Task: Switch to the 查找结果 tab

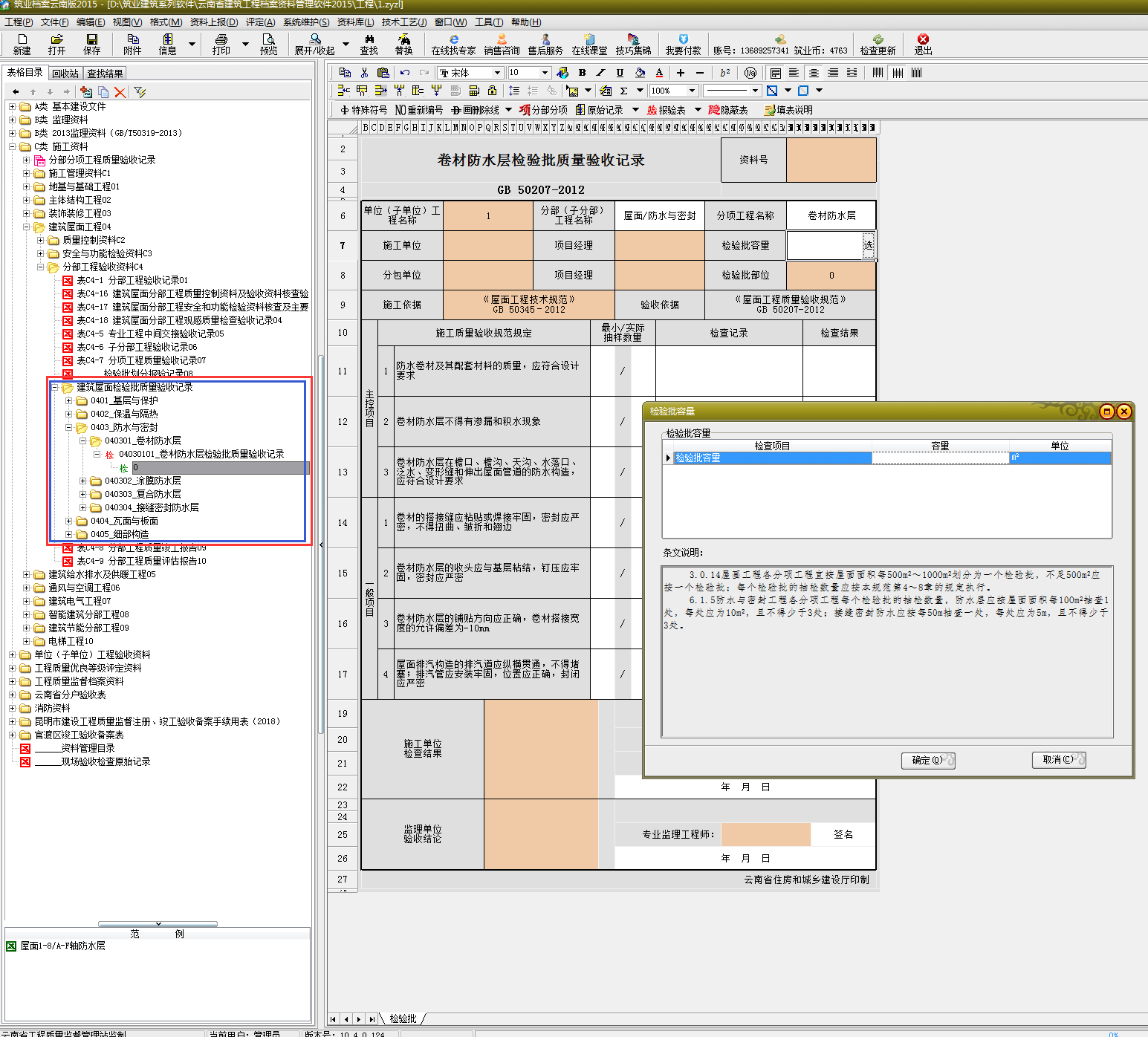Action: [x=105, y=73]
